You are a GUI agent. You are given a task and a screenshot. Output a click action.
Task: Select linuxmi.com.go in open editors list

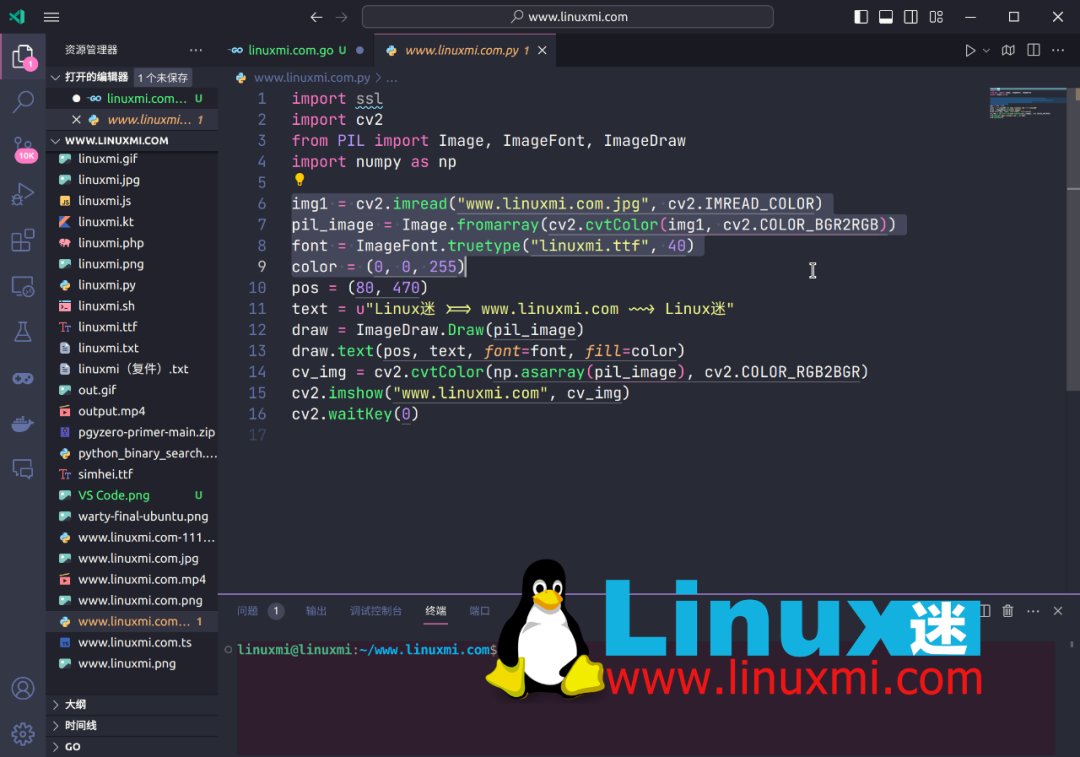pyautogui.click(x=132, y=98)
